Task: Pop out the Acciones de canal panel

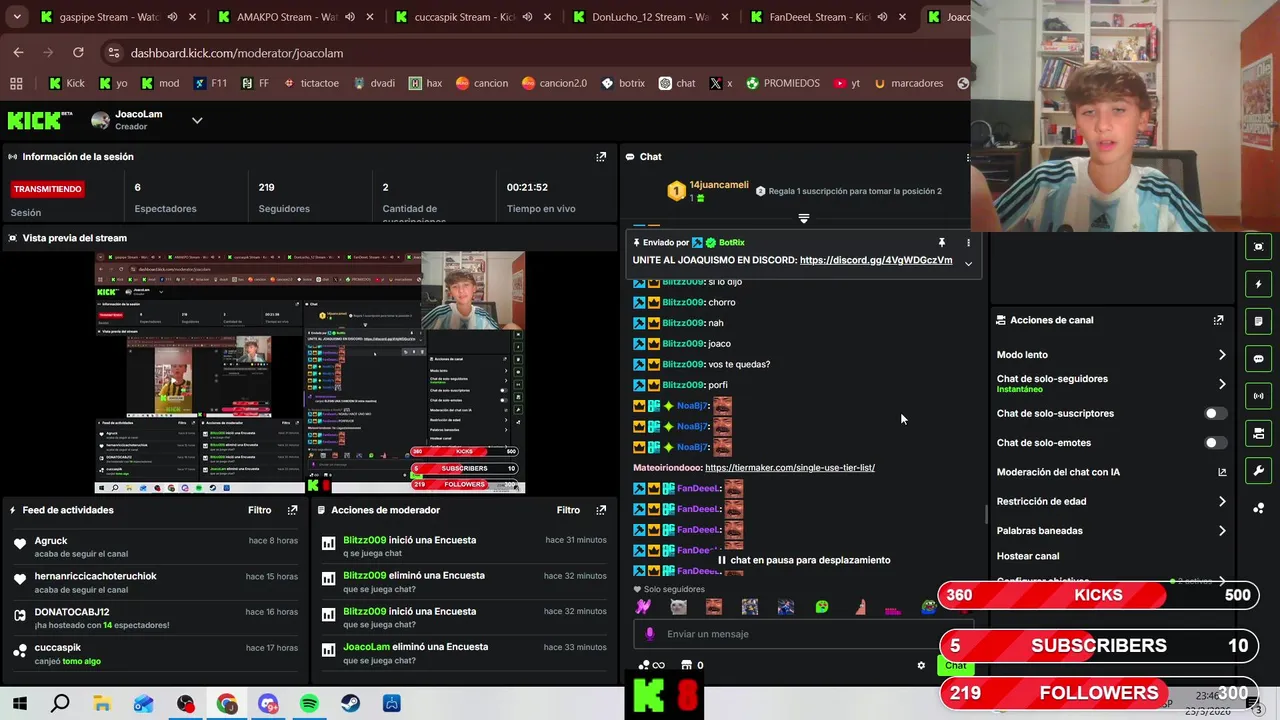Action: [x=1218, y=320]
